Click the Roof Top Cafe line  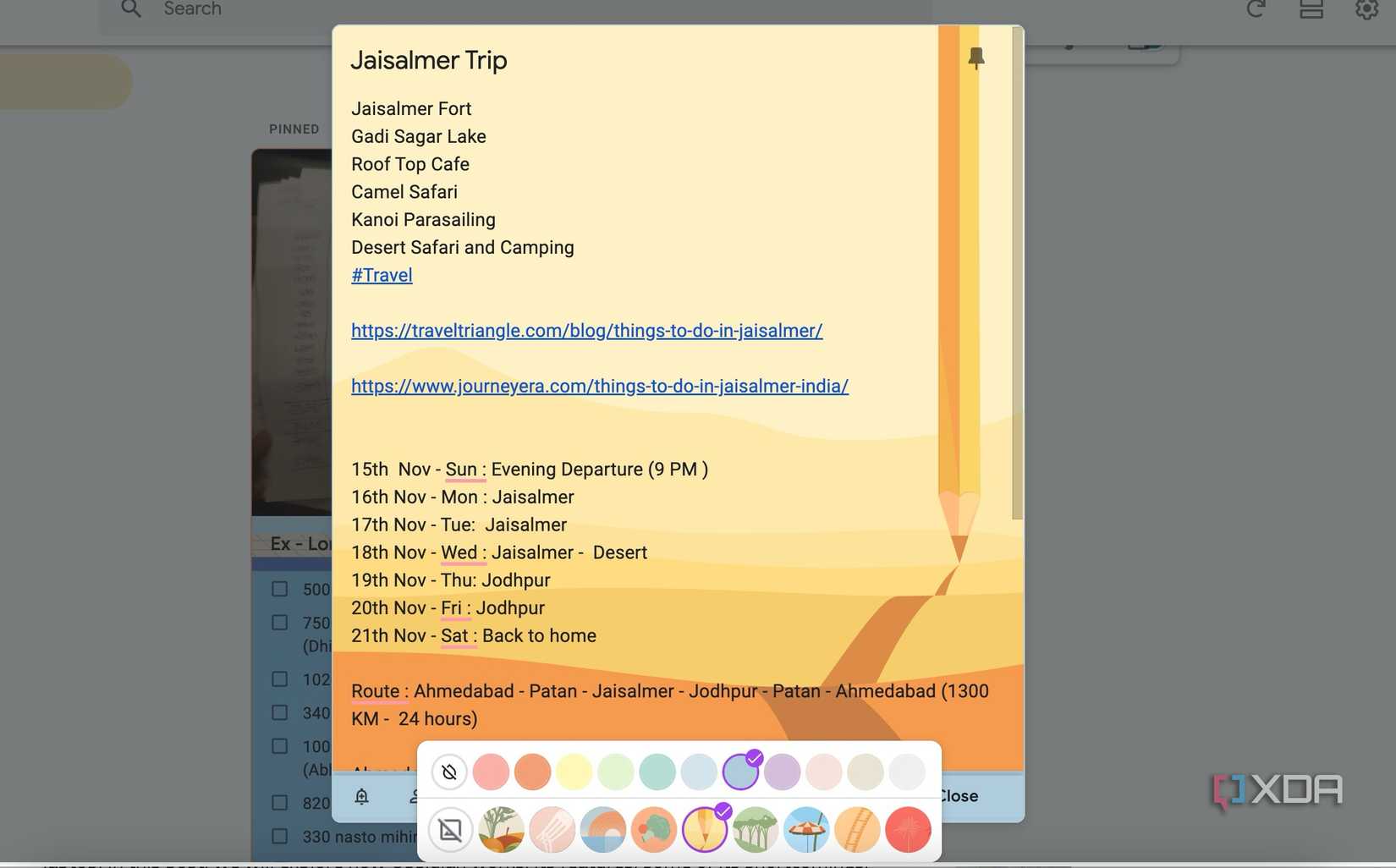coord(410,164)
